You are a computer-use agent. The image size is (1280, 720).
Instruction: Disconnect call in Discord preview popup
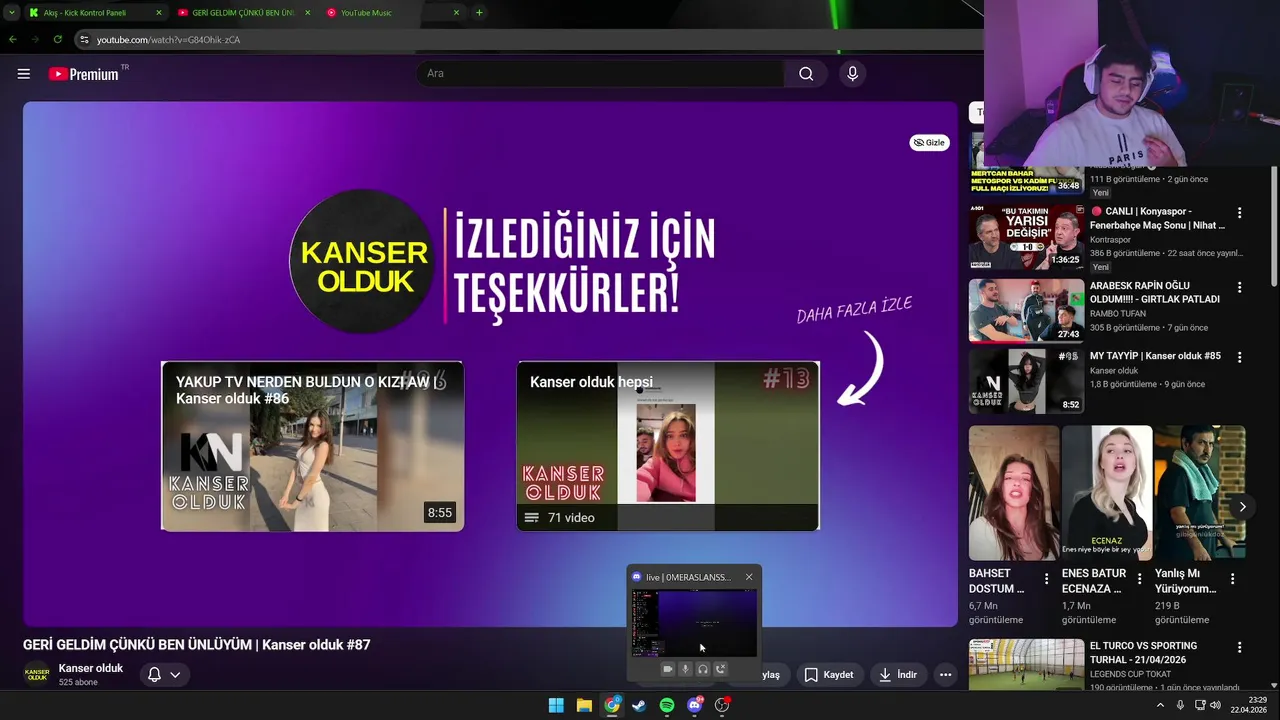tap(721, 669)
